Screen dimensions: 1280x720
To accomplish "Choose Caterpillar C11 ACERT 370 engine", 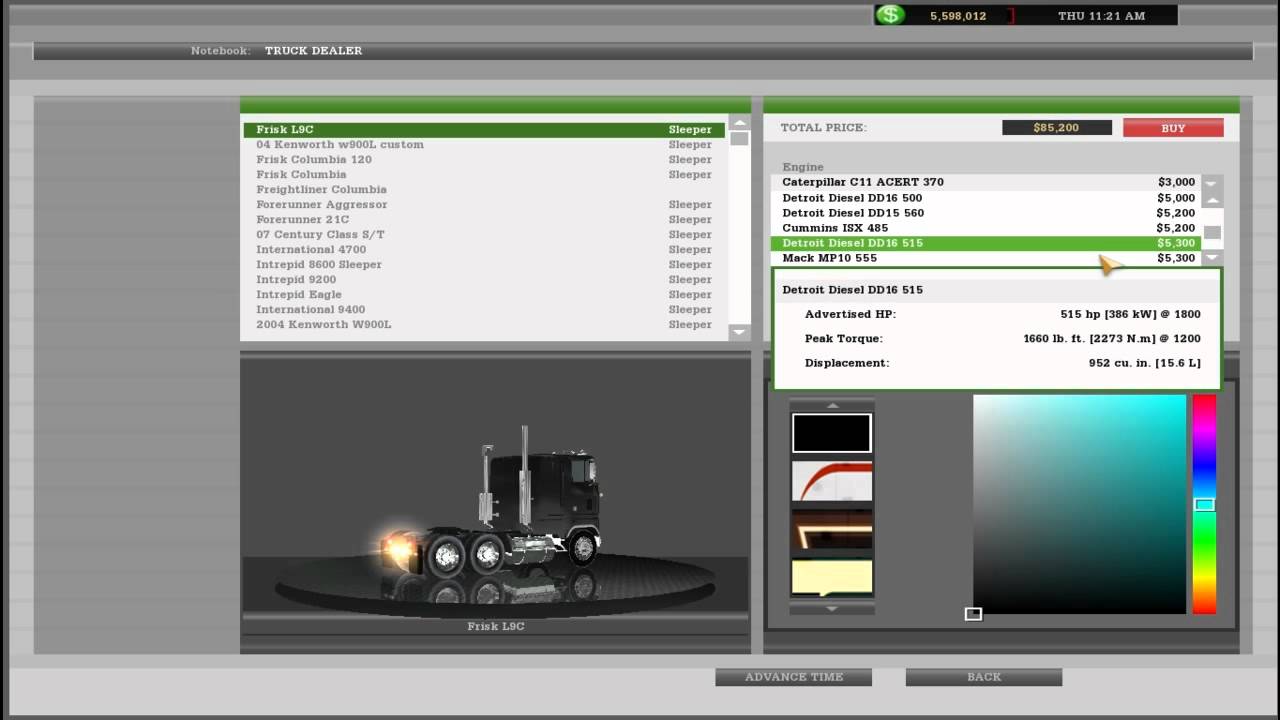I will [986, 183].
